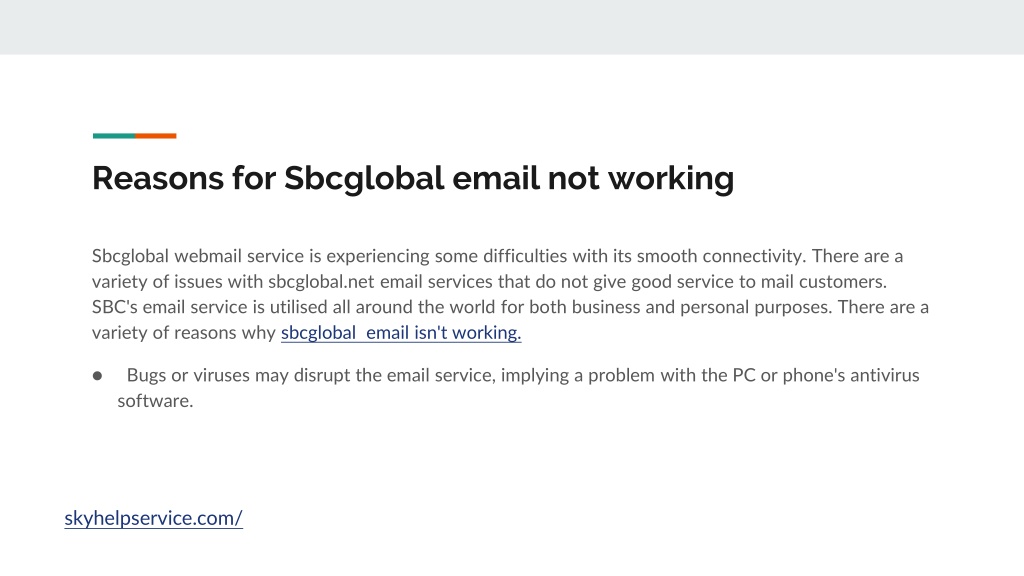Follow the skyhelpservice.com/ link
The height and width of the screenshot is (576, 1024).
pos(153,518)
